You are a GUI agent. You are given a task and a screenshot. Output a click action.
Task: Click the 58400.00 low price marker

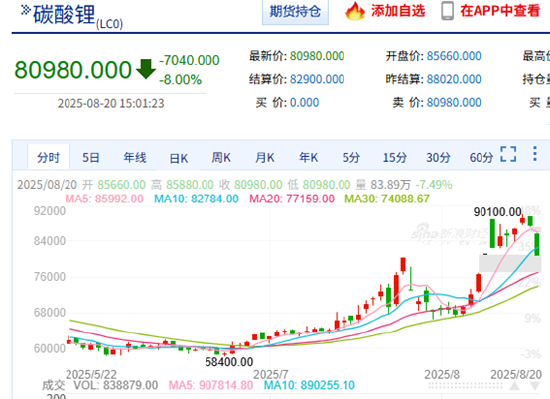pyautogui.click(x=229, y=361)
